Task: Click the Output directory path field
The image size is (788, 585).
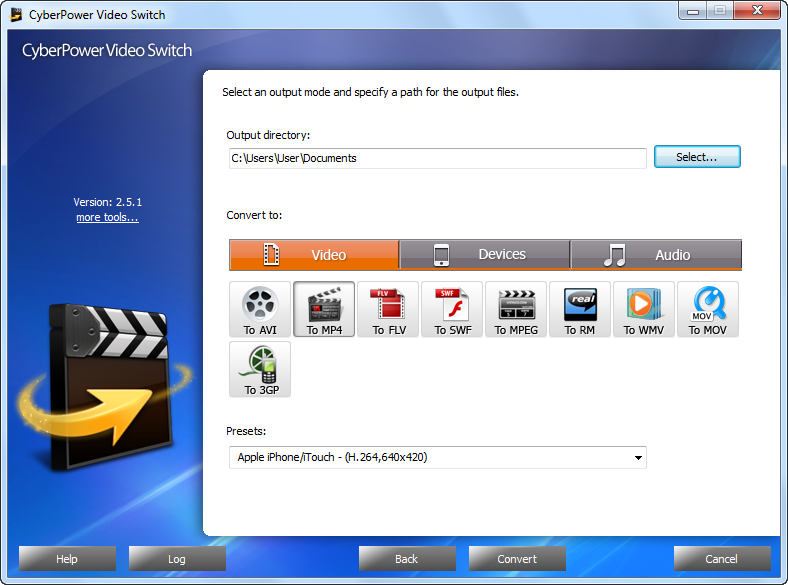Action: (x=437, y=158)
